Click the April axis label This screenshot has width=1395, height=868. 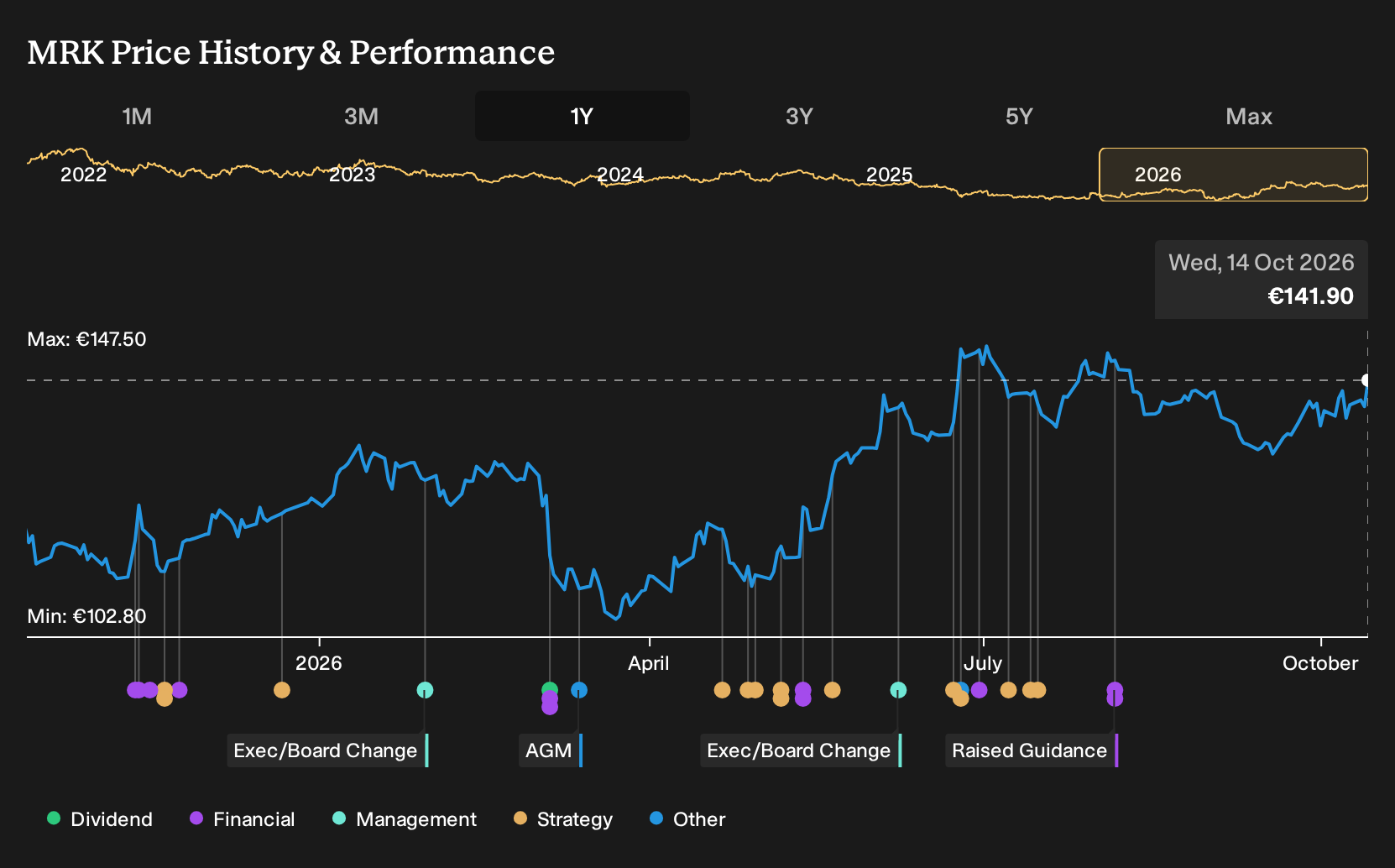649,663
